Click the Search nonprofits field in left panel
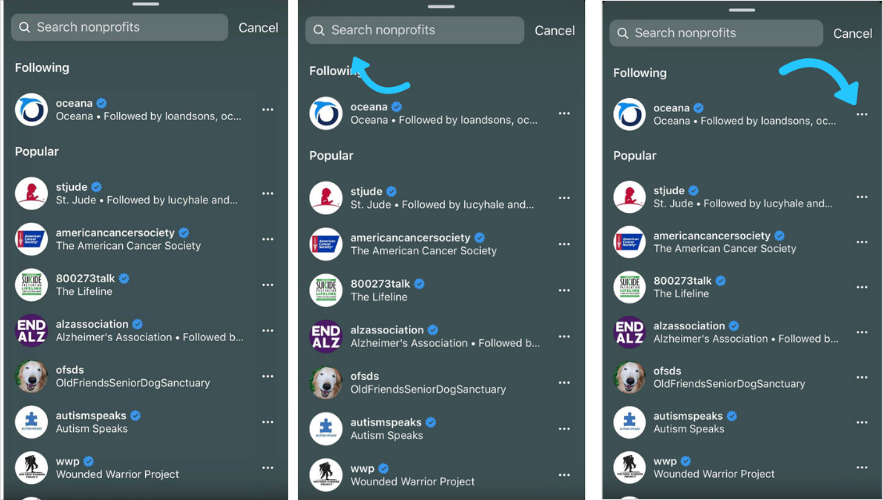Image resolution: width=883 pixels, height=500 pixels. [119, 27]
